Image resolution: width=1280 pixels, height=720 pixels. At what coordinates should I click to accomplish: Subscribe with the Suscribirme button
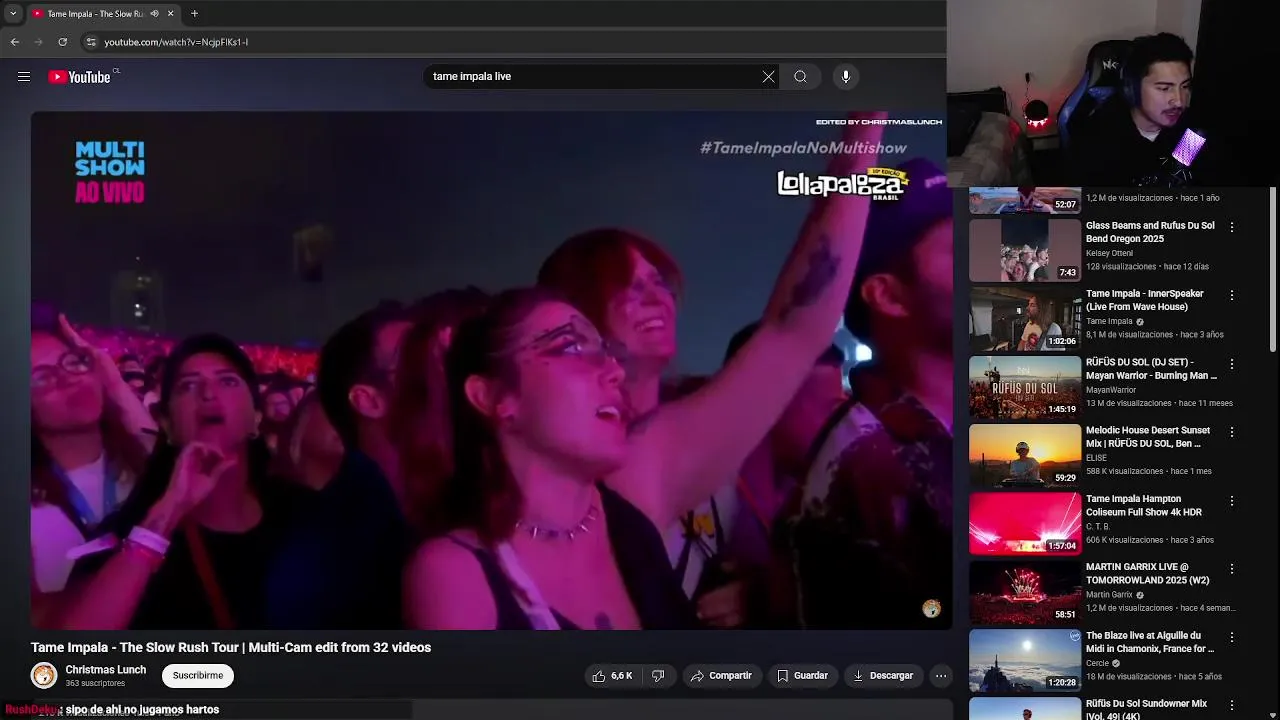coord(198,676)
